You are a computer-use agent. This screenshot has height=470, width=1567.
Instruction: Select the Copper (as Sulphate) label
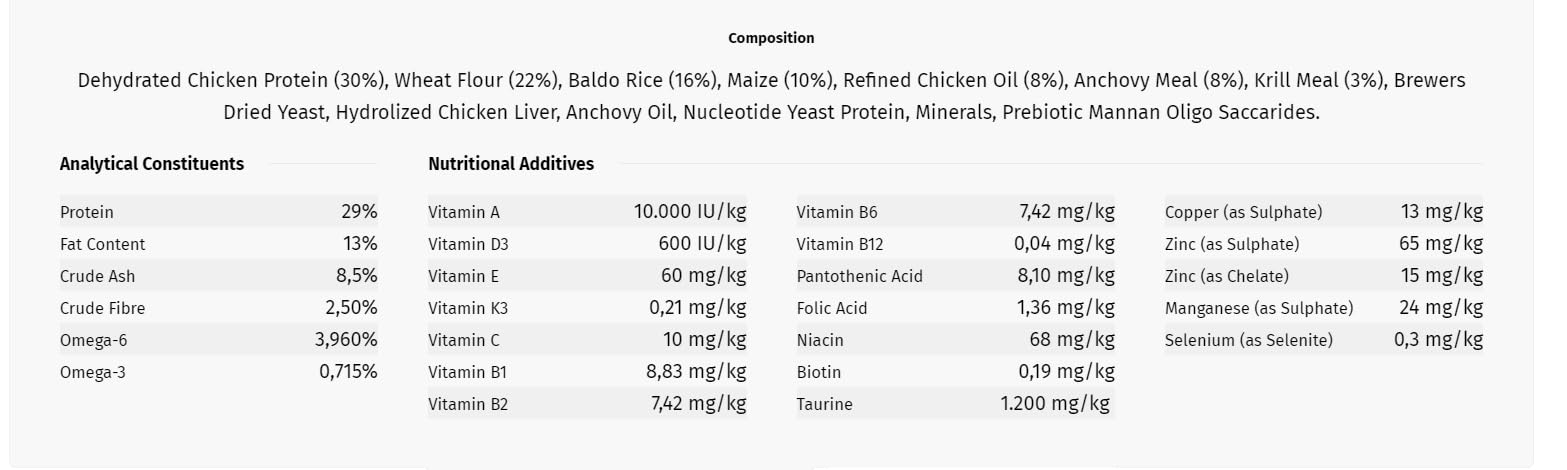click(1243, 212)
